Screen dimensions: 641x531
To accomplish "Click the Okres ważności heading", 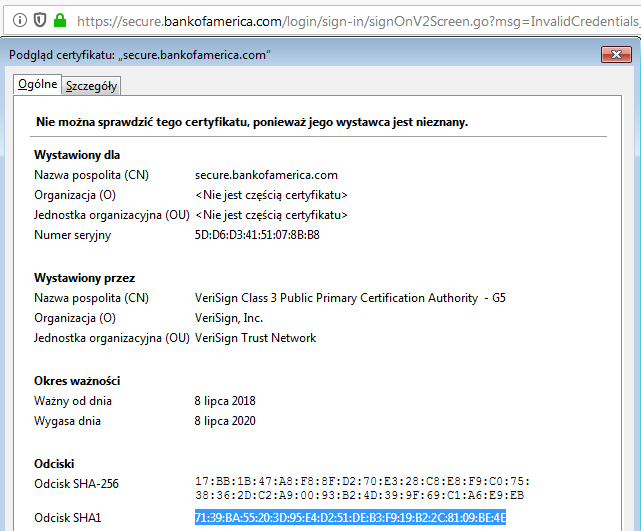I will (77, 381).
